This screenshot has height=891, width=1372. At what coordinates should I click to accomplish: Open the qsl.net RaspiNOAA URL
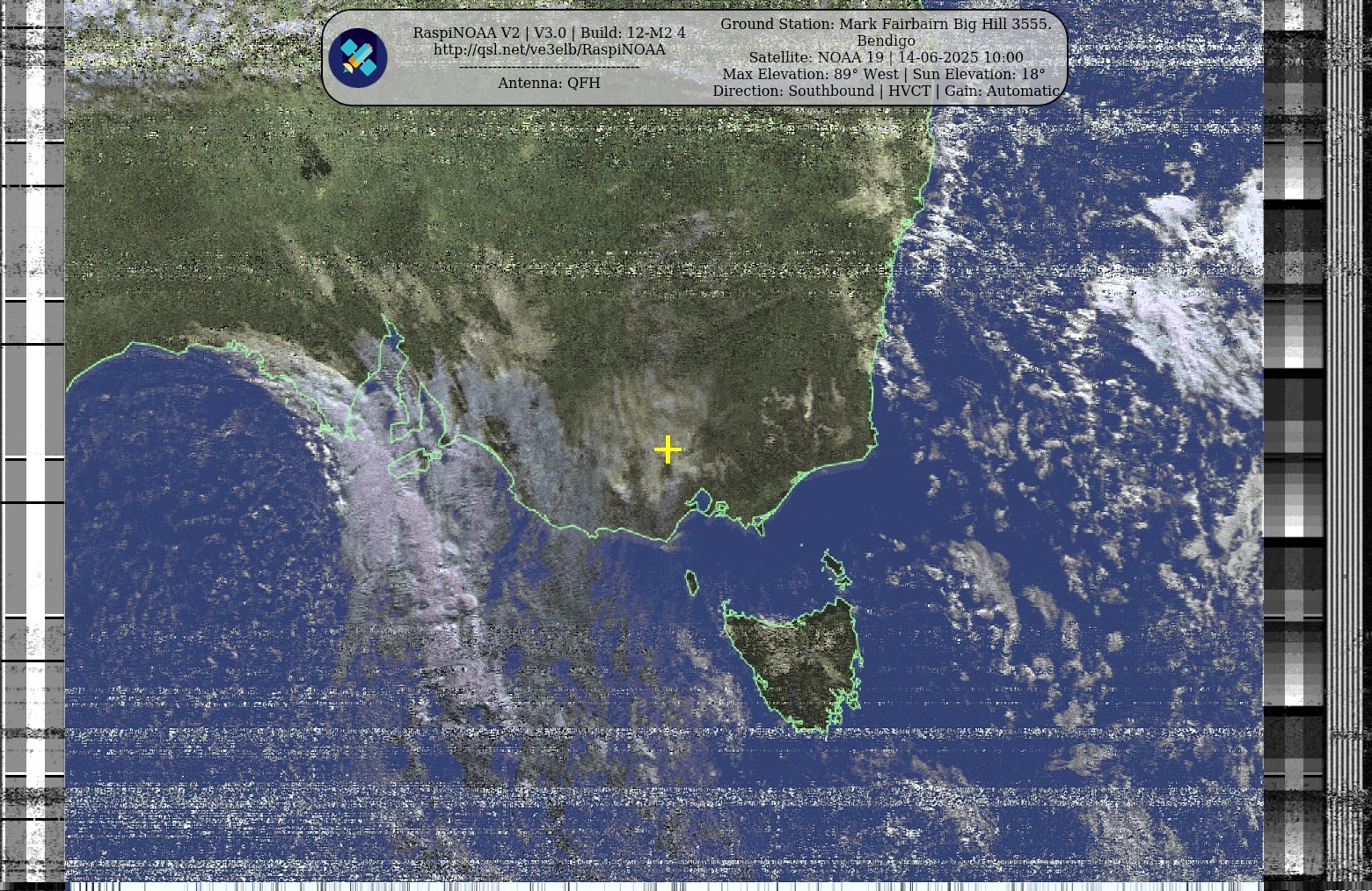tap(549, 49)
